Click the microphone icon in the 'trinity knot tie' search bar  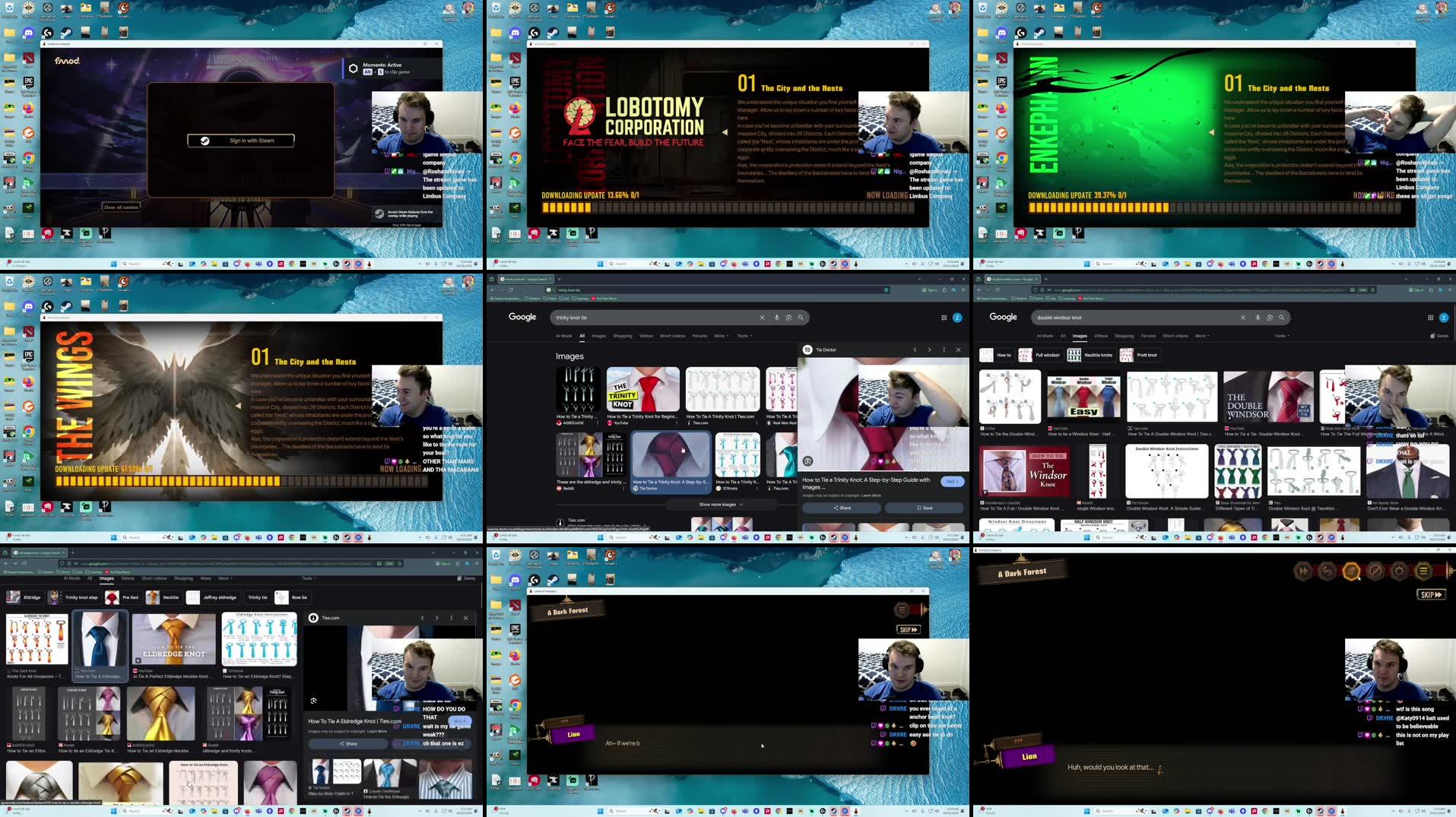coord(776,318)
